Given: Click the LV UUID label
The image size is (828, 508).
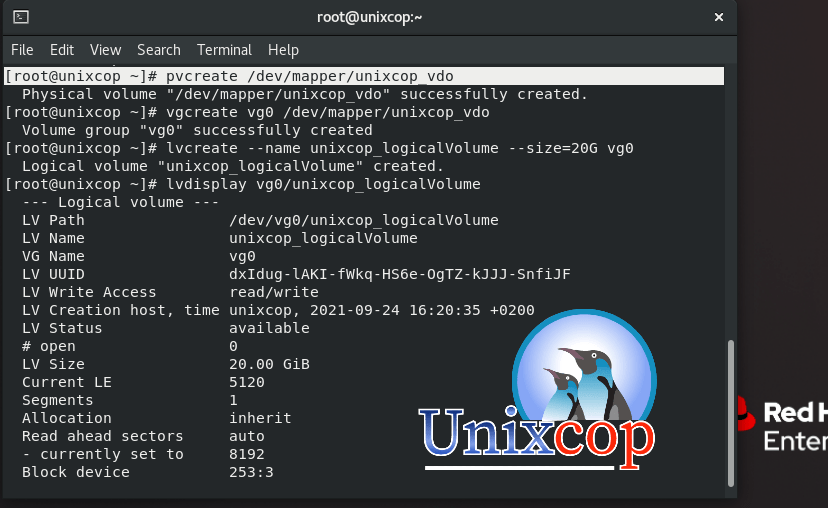Looking at the screenshot, I should point(53,275).
